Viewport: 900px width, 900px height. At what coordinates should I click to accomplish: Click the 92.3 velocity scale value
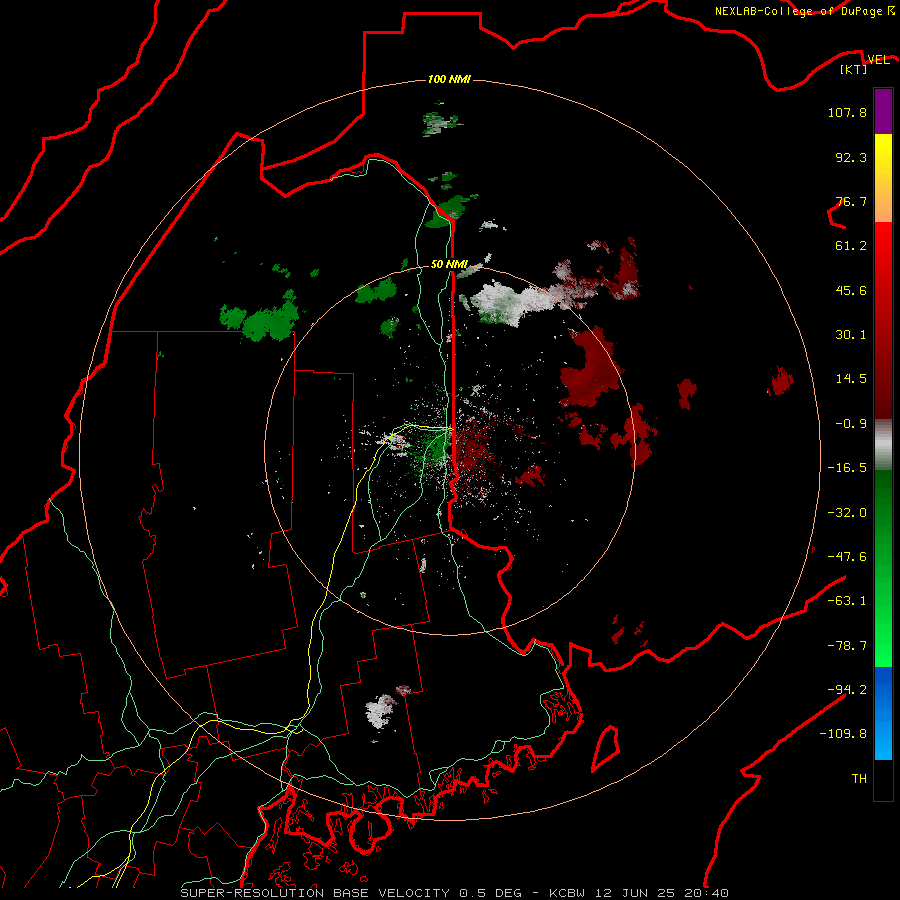click(851, 157)
